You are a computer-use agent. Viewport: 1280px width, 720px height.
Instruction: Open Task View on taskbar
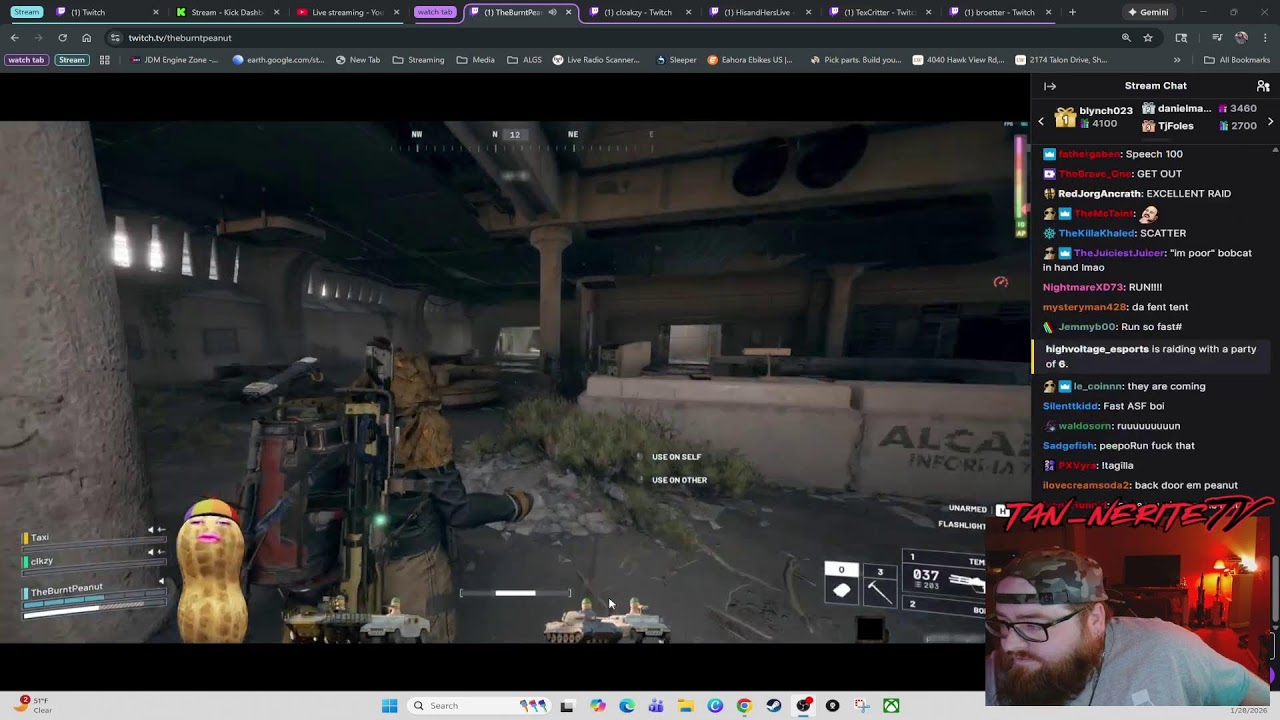pos(566,706)
